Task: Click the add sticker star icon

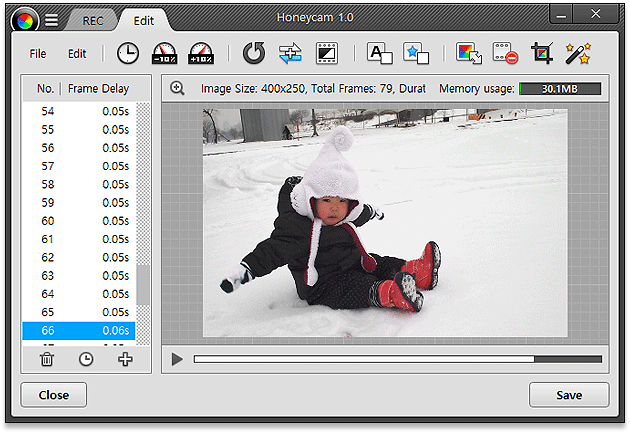Action: tap(415, 53)
